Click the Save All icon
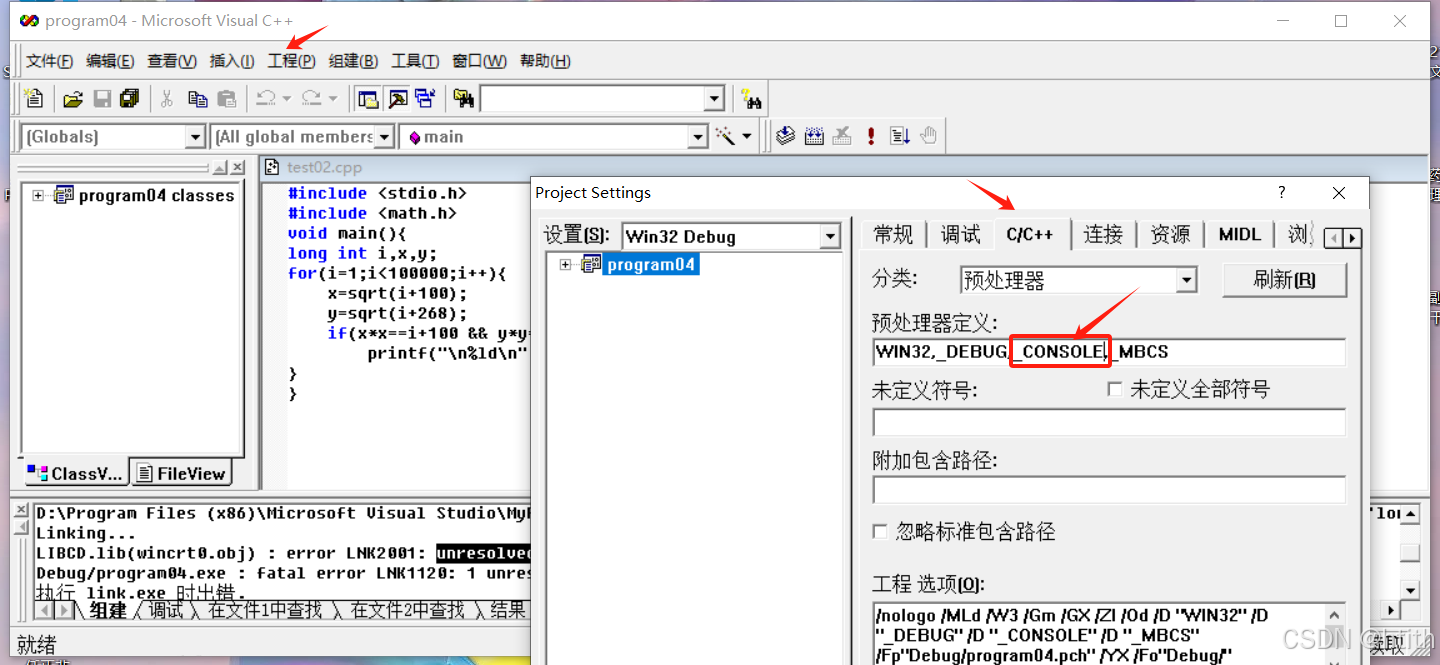Image resolution: width=1440 pixels, height=665 pixels. 130,98
